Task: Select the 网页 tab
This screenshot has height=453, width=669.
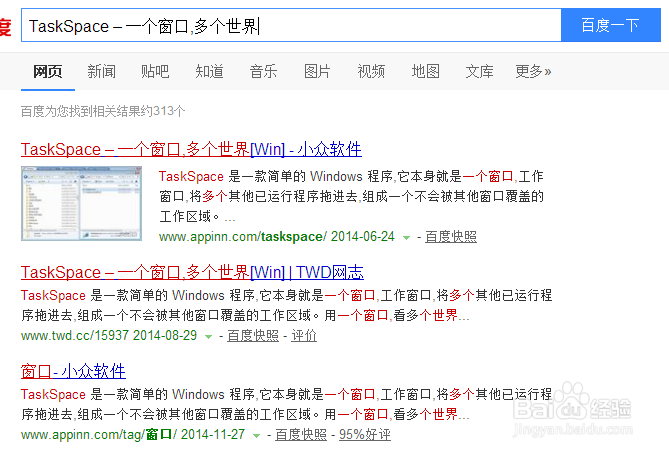Action: 48,72
